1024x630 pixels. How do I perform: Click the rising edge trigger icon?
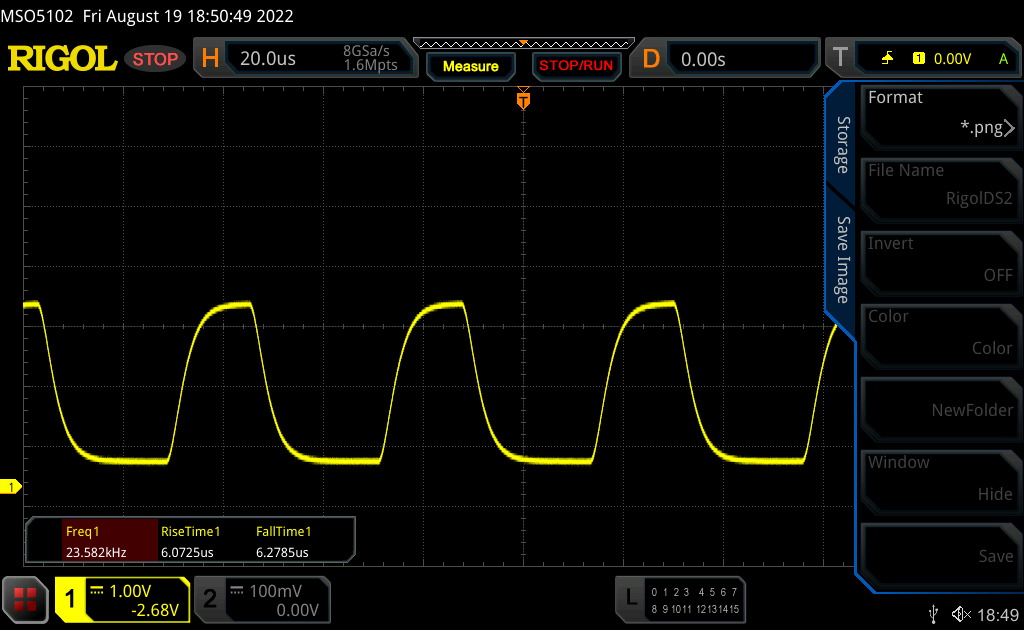[x=887, y=59]
